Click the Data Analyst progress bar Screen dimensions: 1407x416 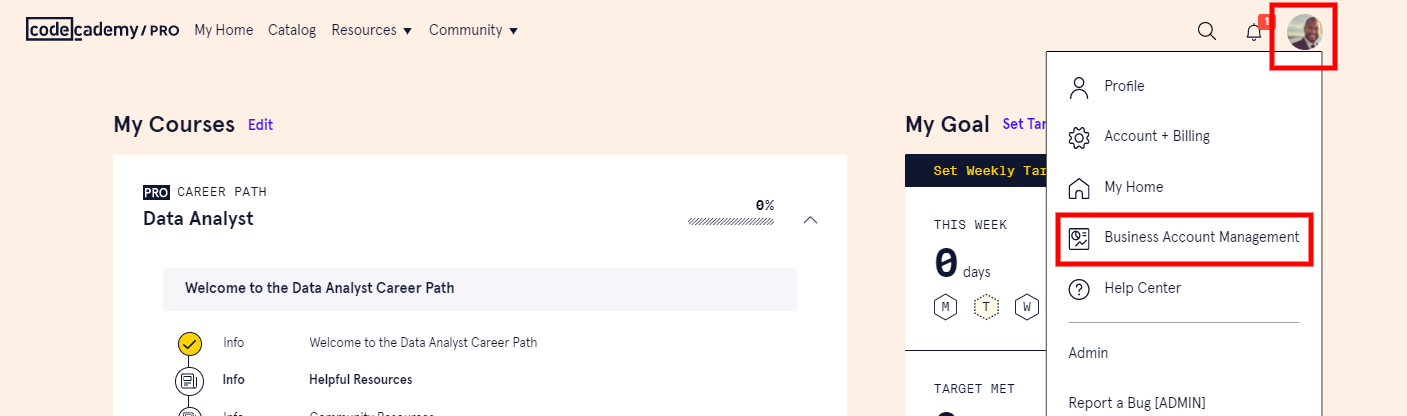(731, 221)
